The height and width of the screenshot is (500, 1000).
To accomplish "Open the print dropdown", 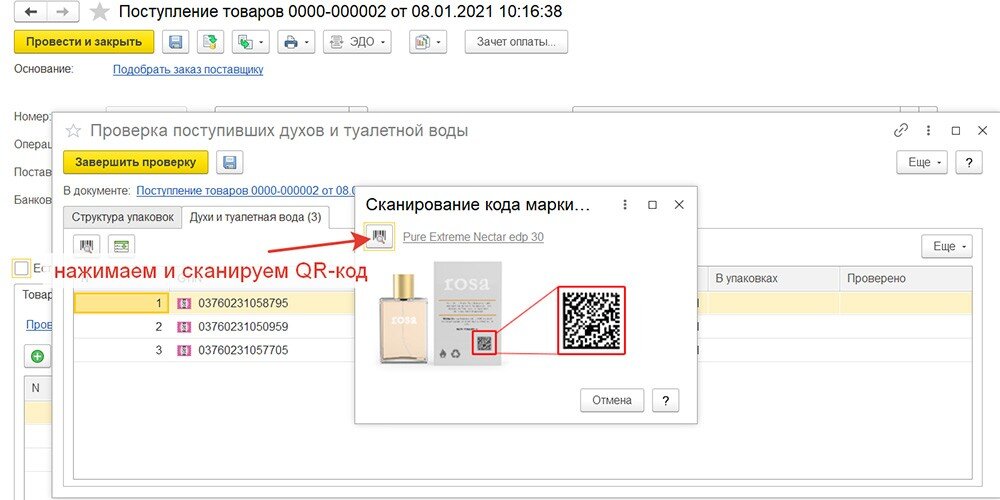I will pos(296,42).
